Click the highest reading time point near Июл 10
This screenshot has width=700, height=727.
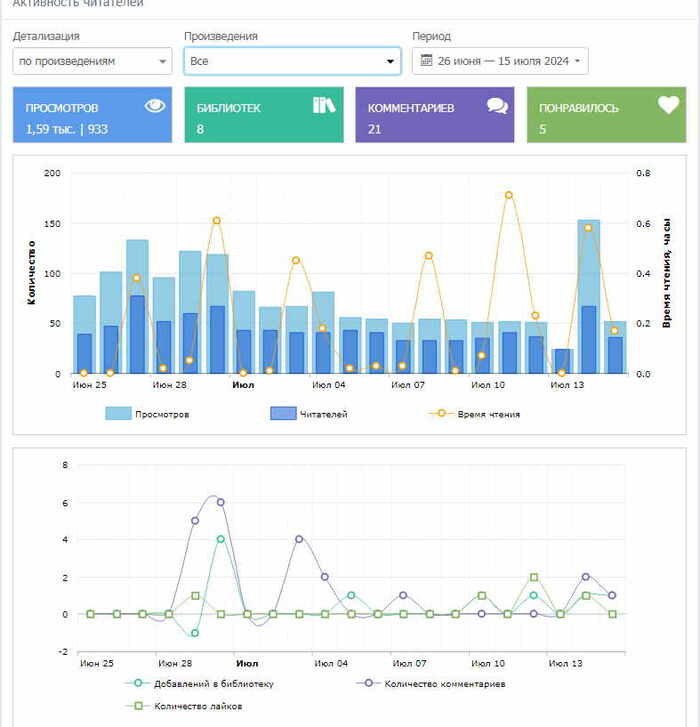pyautogui.click(x=509, y=195)
